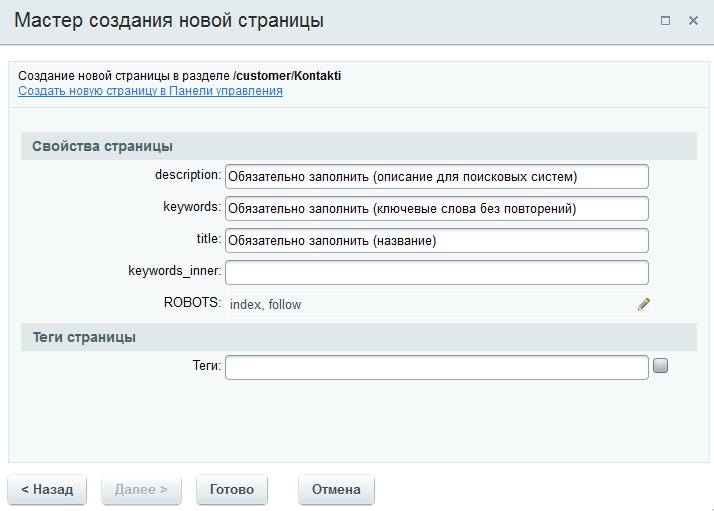Go back with the Назад button
The image size is (714, 511).
[47, 490]
